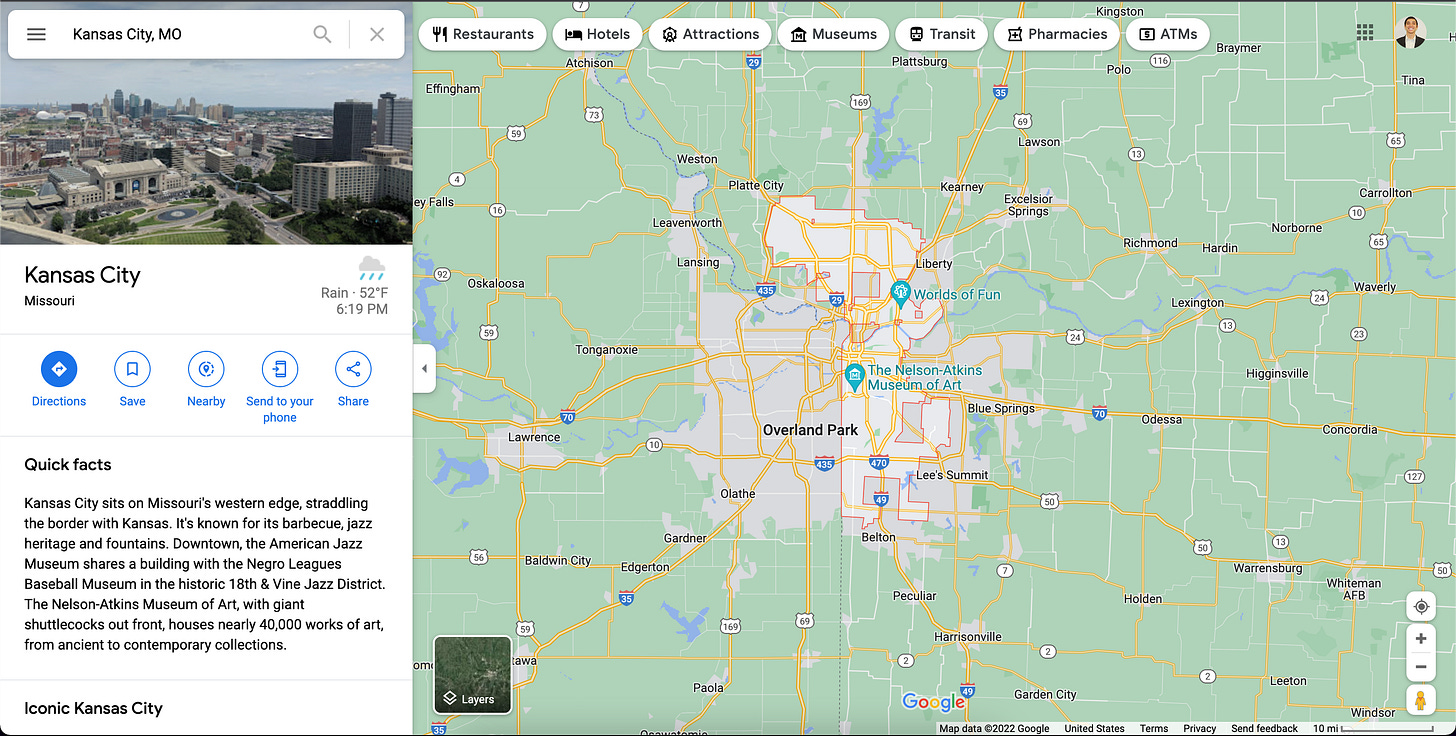Clear the search with X icon

coord(377,34)
